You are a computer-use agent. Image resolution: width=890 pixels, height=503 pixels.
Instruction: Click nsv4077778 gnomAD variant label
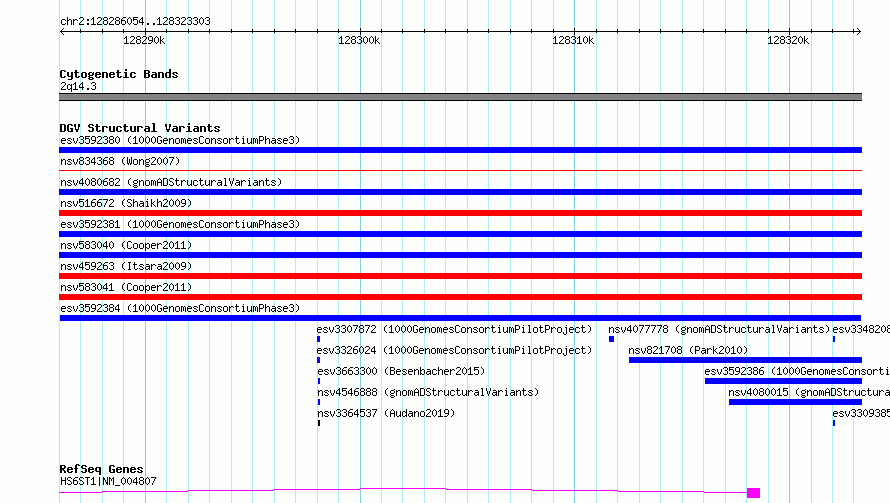(x=719, y=329)
